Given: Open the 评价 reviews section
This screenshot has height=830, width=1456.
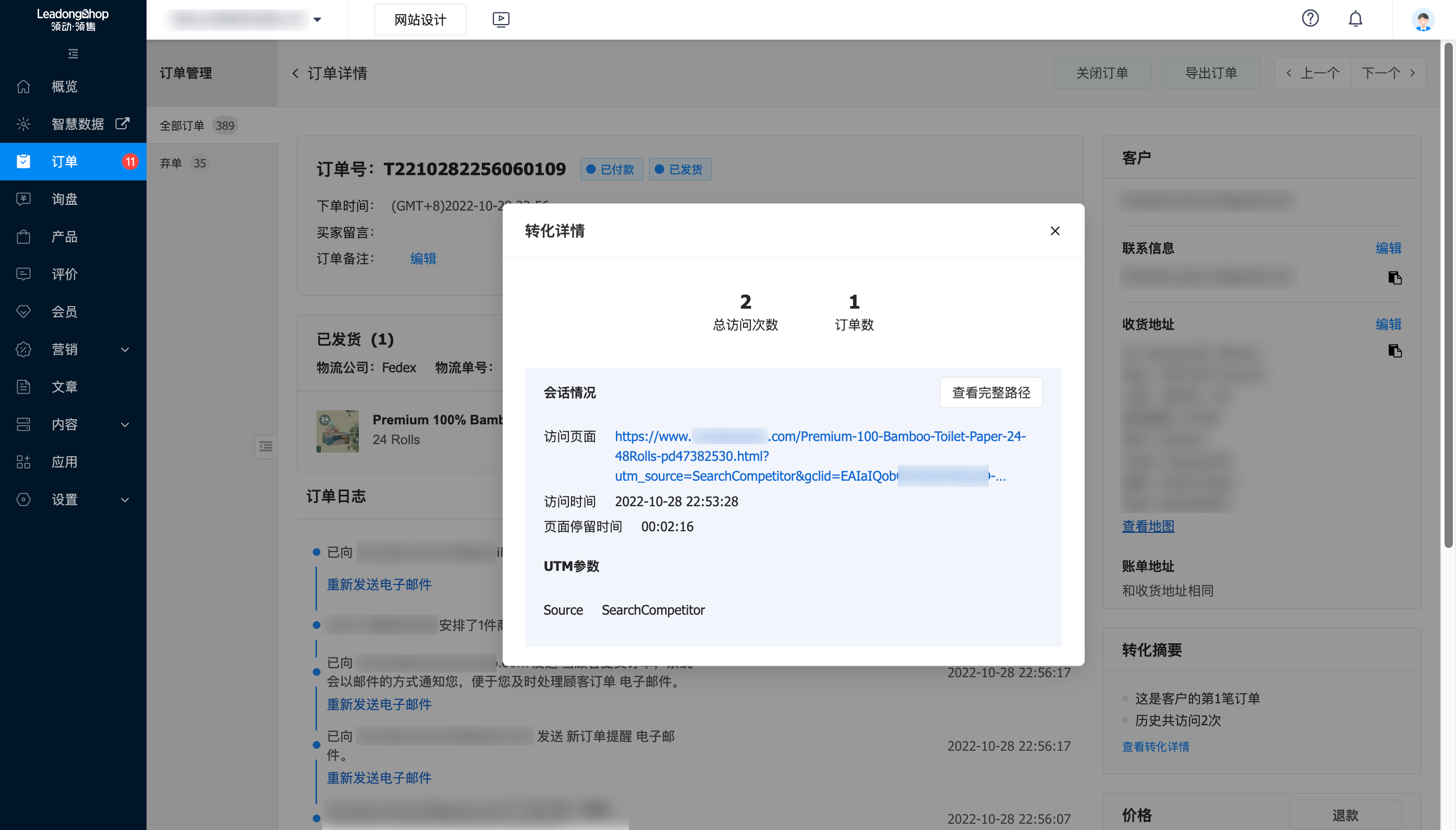Looking at the screenshot, I should (65, 274).
